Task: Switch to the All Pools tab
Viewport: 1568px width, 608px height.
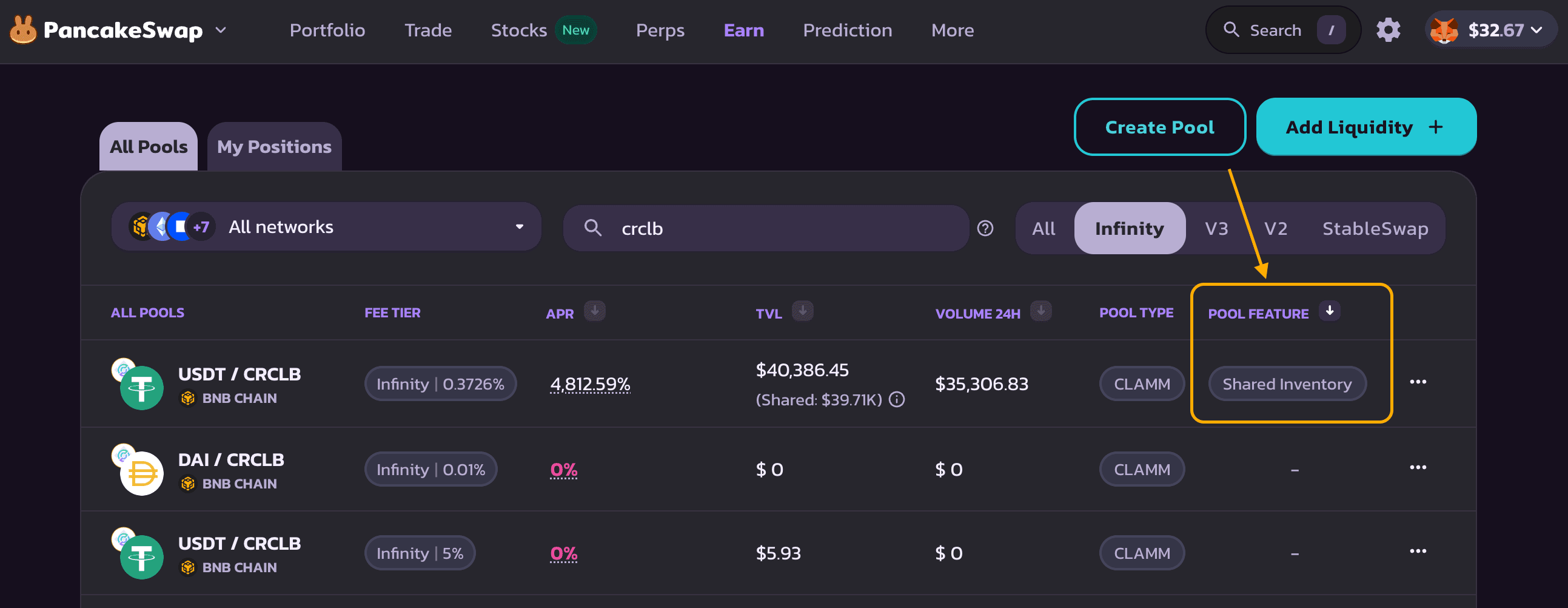Action: [x=149, y=146]
